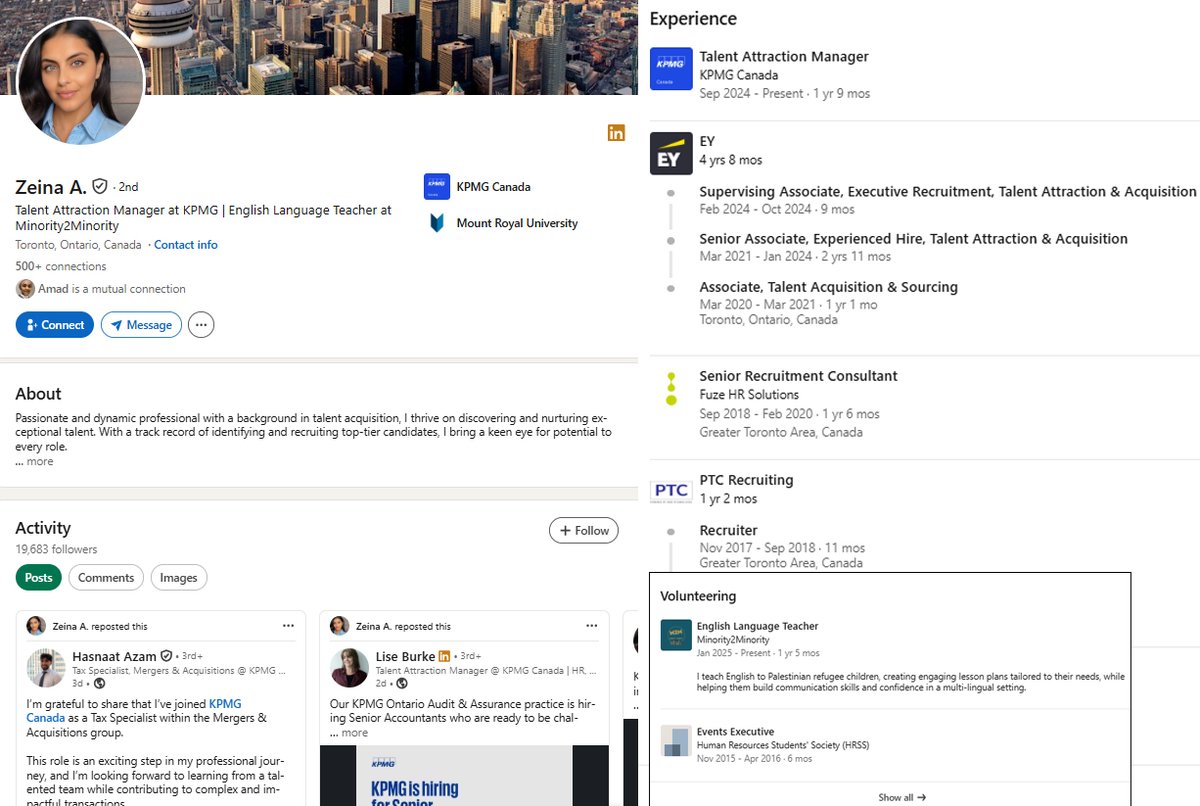1200x806 pixels.
Task: Click KPMG Canada logo in Experience section
Action: [671, 69]
